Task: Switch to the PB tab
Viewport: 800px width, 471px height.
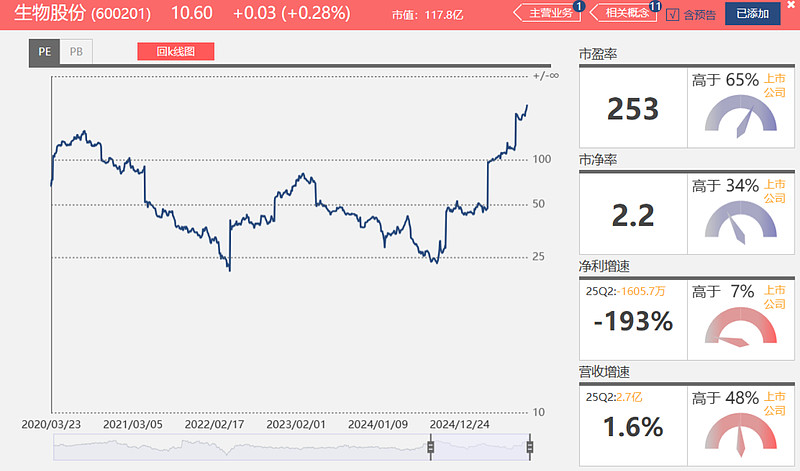Action: coord(76,52)
